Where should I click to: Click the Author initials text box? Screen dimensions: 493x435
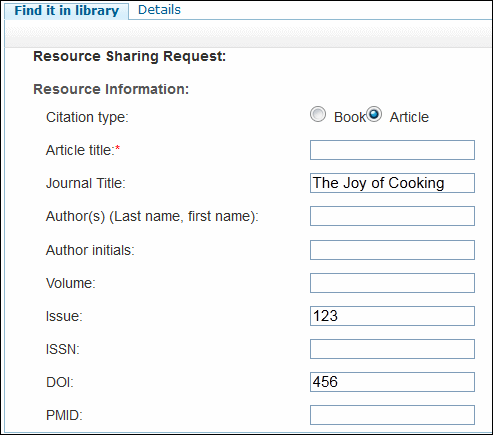click(392, 250)
